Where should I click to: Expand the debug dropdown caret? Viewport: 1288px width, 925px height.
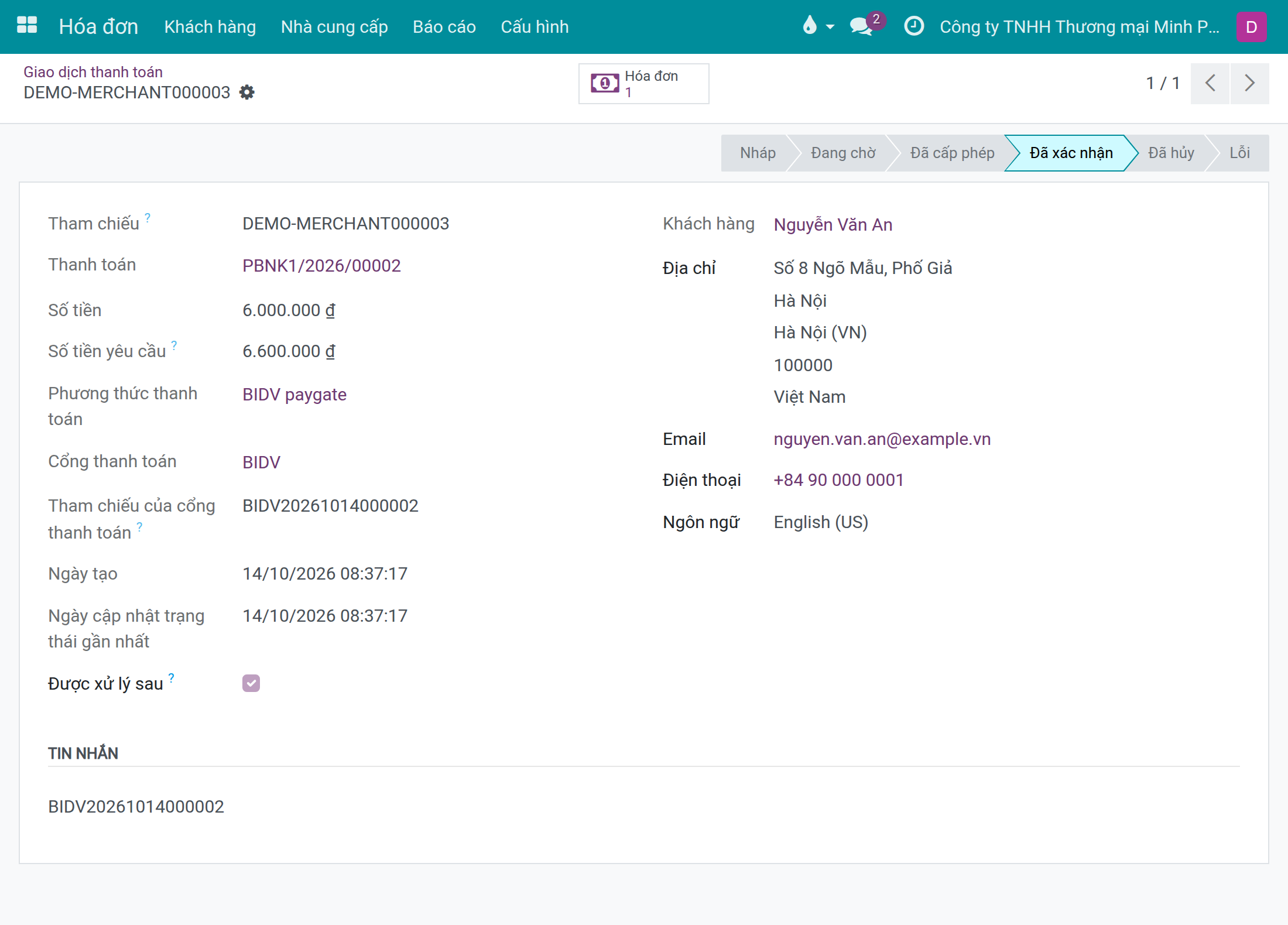(x=830, y=27)
